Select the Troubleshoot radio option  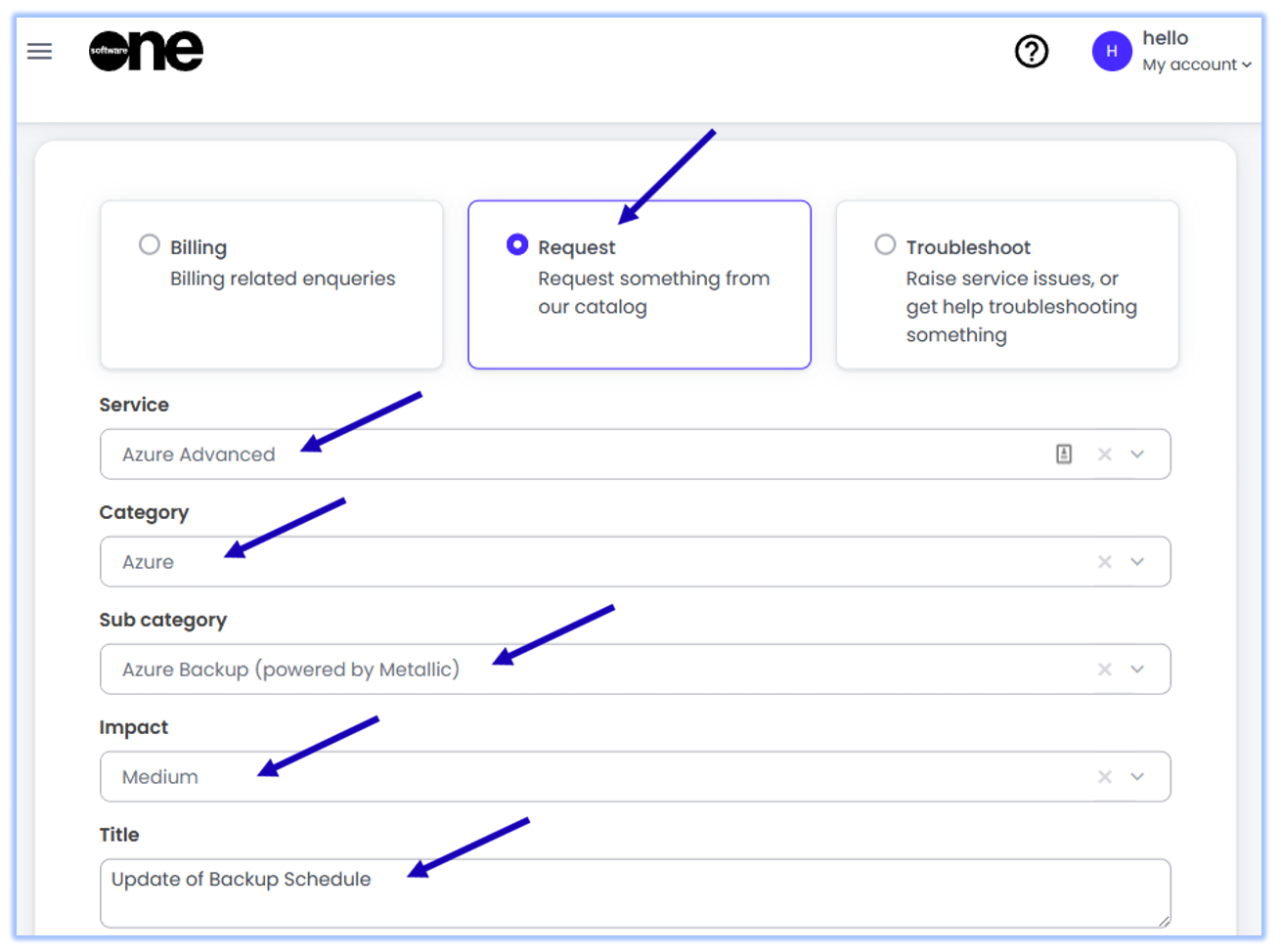885,244
